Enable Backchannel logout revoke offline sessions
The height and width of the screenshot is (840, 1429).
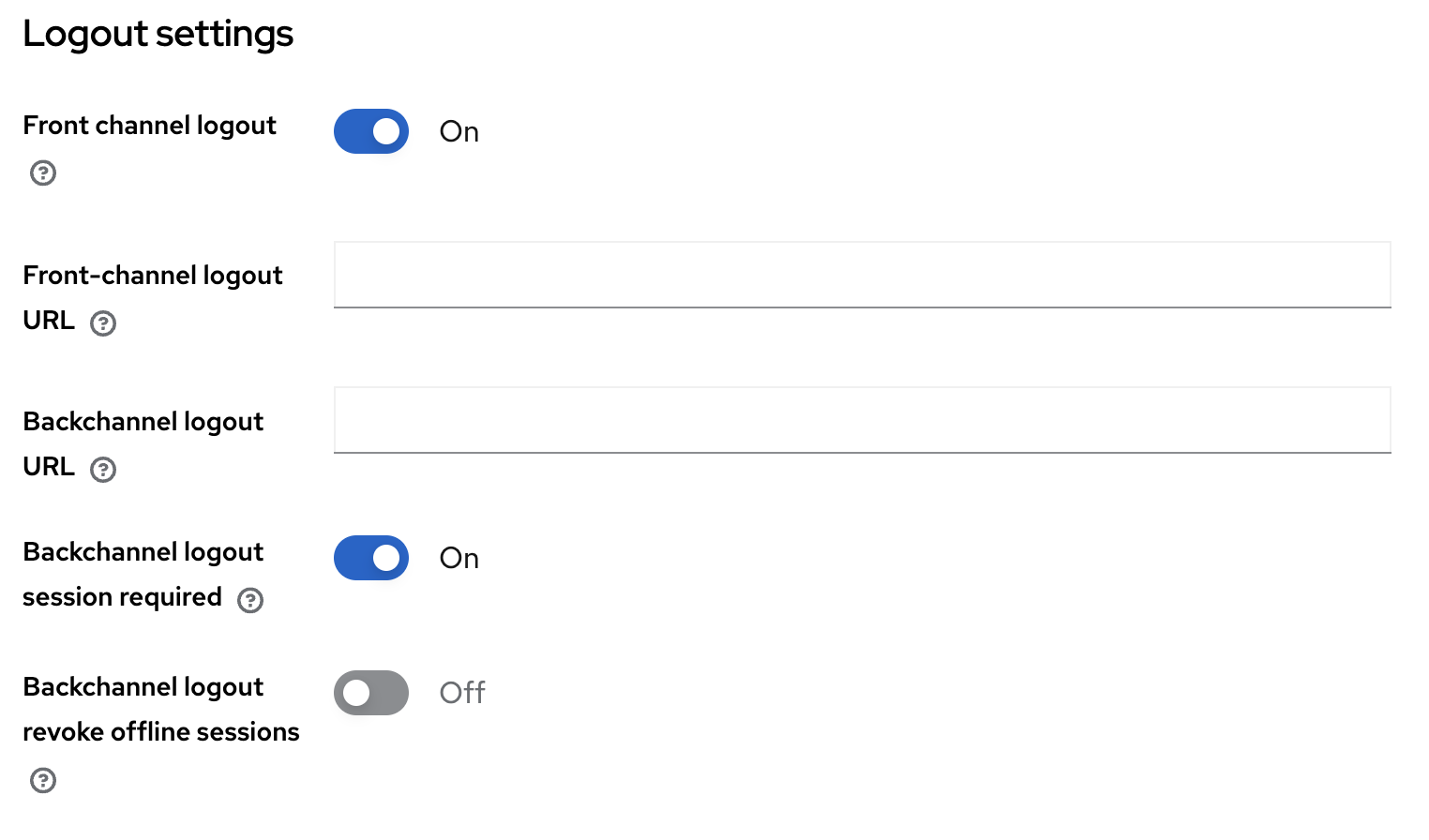pyautogui.click(x=371, y=693)
